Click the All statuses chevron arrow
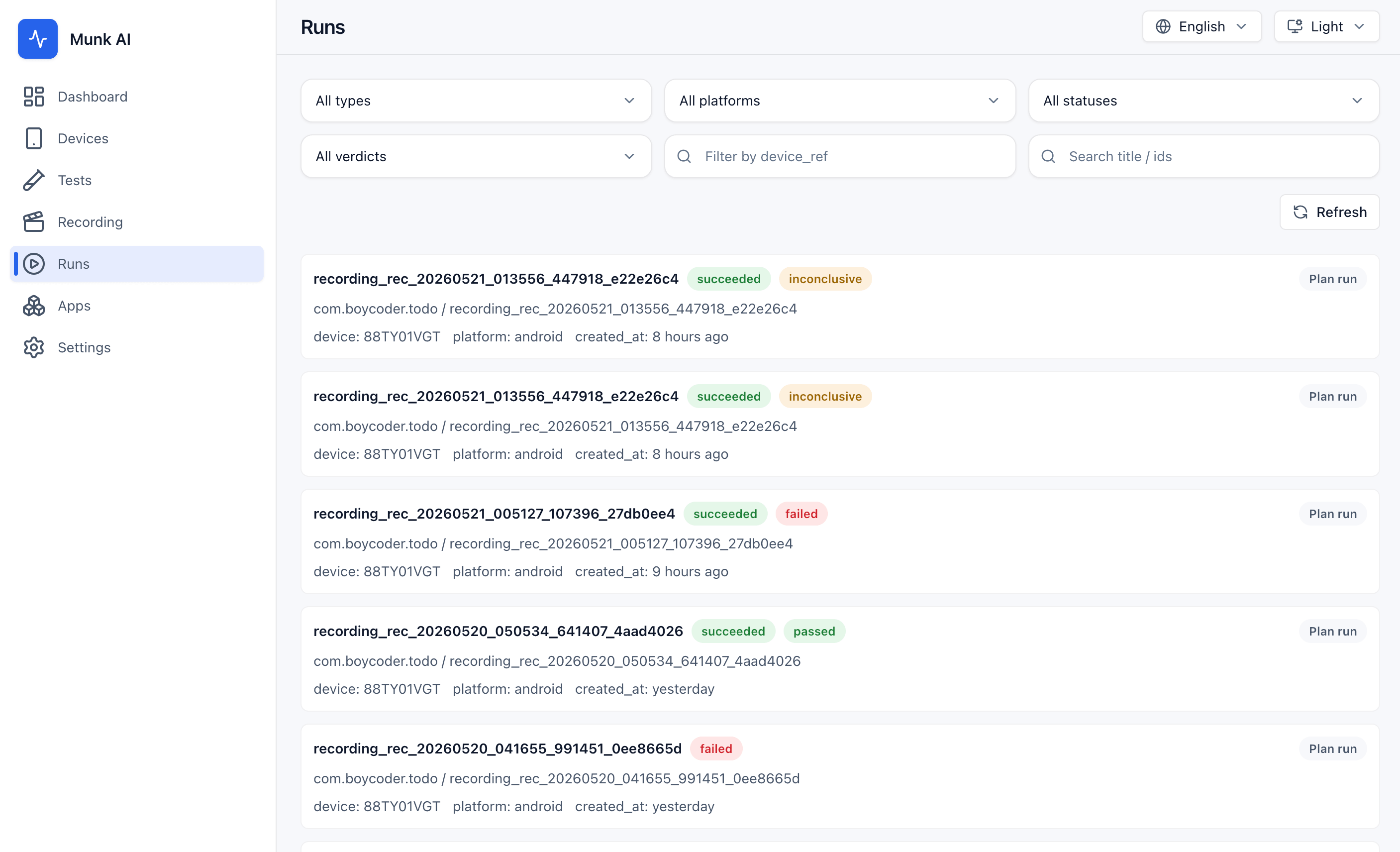The height and width of the screenshot is (852, 1400). pos(1357,101)
